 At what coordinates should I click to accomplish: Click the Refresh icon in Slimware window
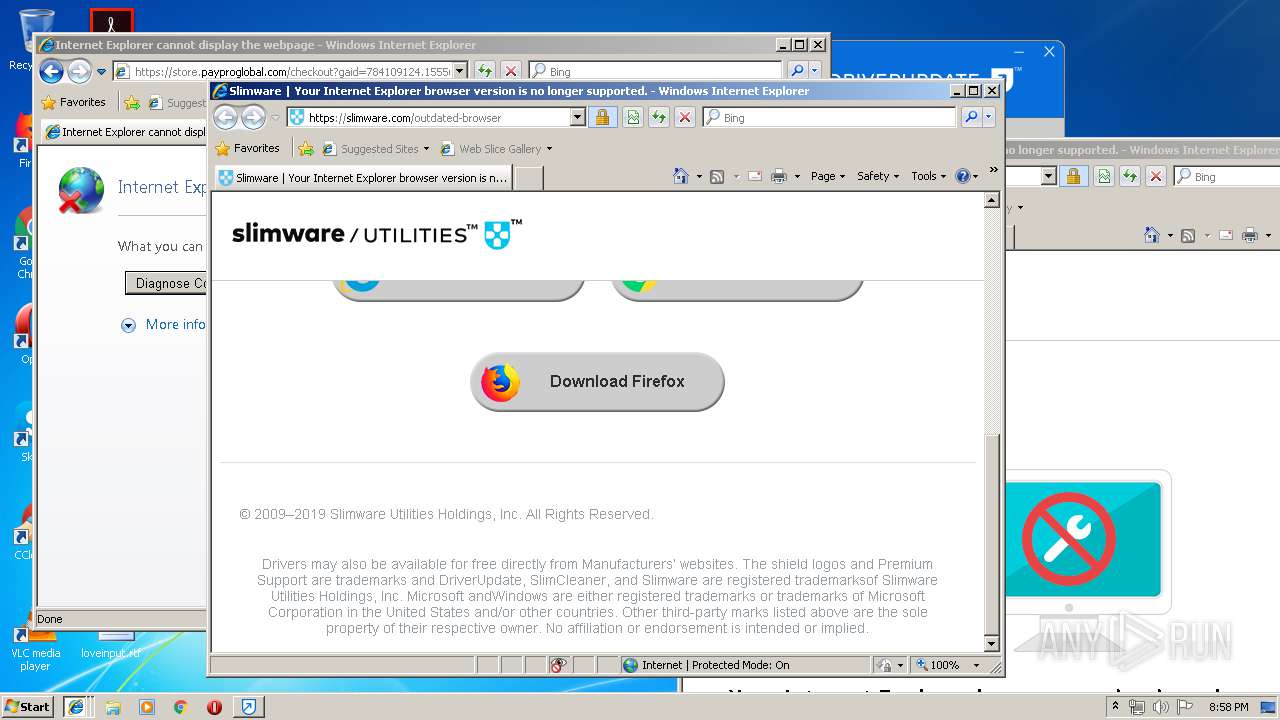tap(659, 117)
